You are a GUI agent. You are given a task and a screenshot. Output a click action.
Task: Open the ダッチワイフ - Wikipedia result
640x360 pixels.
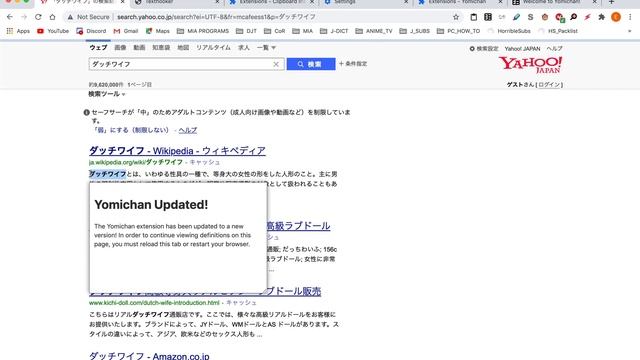click(177, 151)
